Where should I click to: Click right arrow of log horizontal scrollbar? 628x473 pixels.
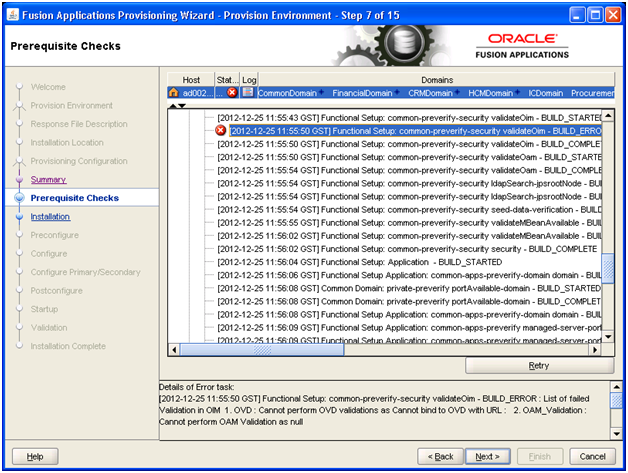click(595, 350)
